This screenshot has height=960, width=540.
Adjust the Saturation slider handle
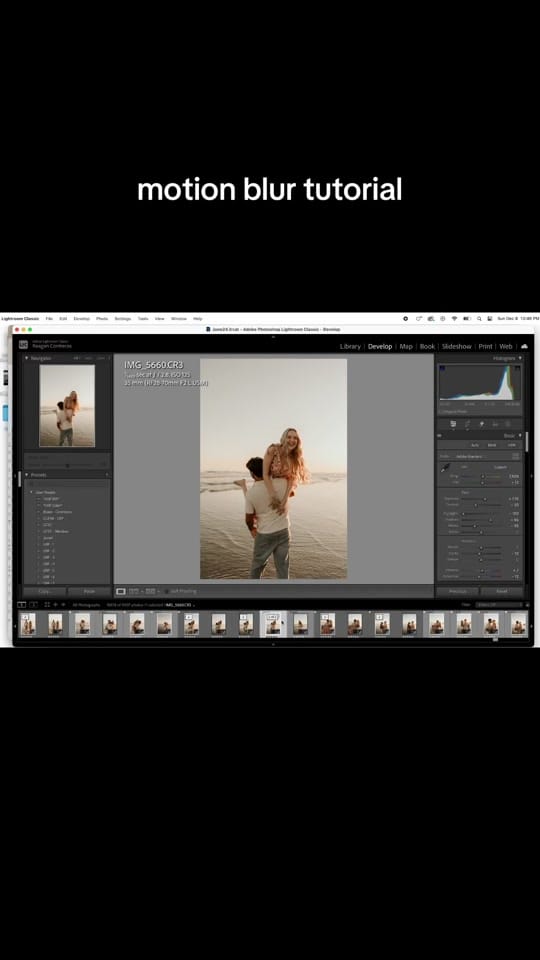coord(479,577)
